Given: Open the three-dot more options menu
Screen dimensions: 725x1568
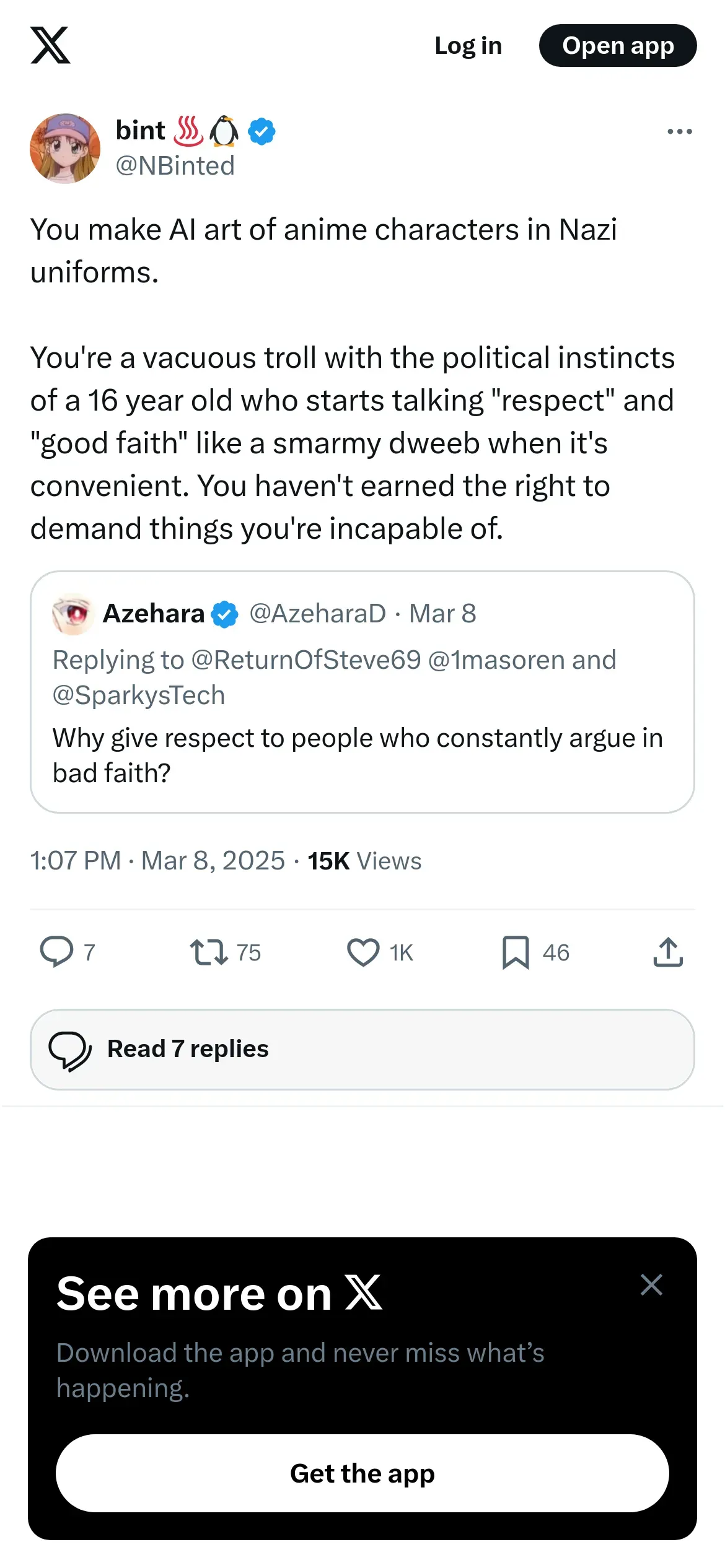Looking at the screenshot, I should pos(679,131).
